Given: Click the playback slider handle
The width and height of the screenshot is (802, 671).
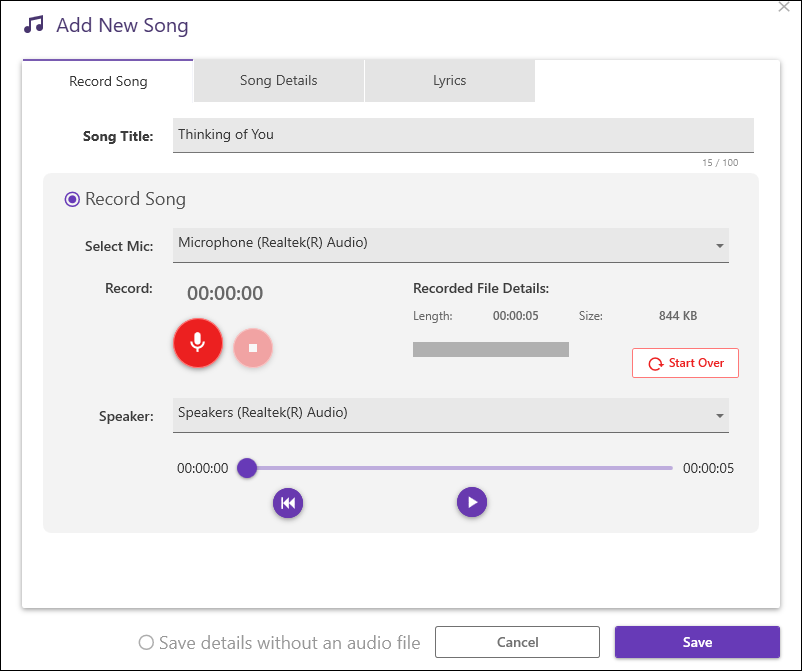Looking at the screenshot, I should pyautogui.click(x=247, y=468).
